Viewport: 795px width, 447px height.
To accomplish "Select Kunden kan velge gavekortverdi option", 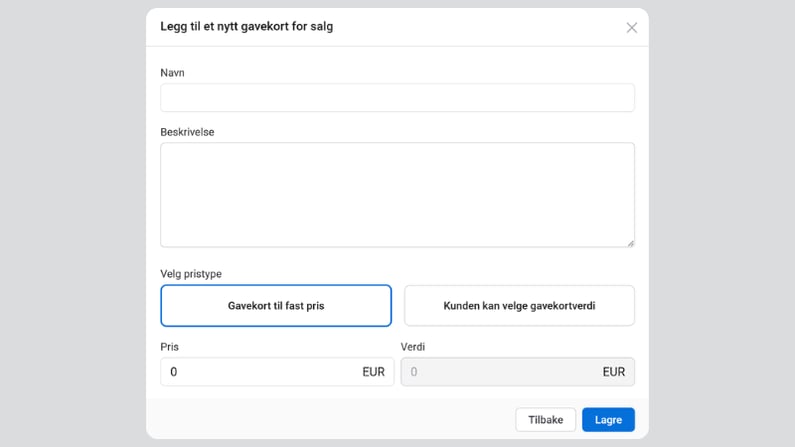I will 519,306.
